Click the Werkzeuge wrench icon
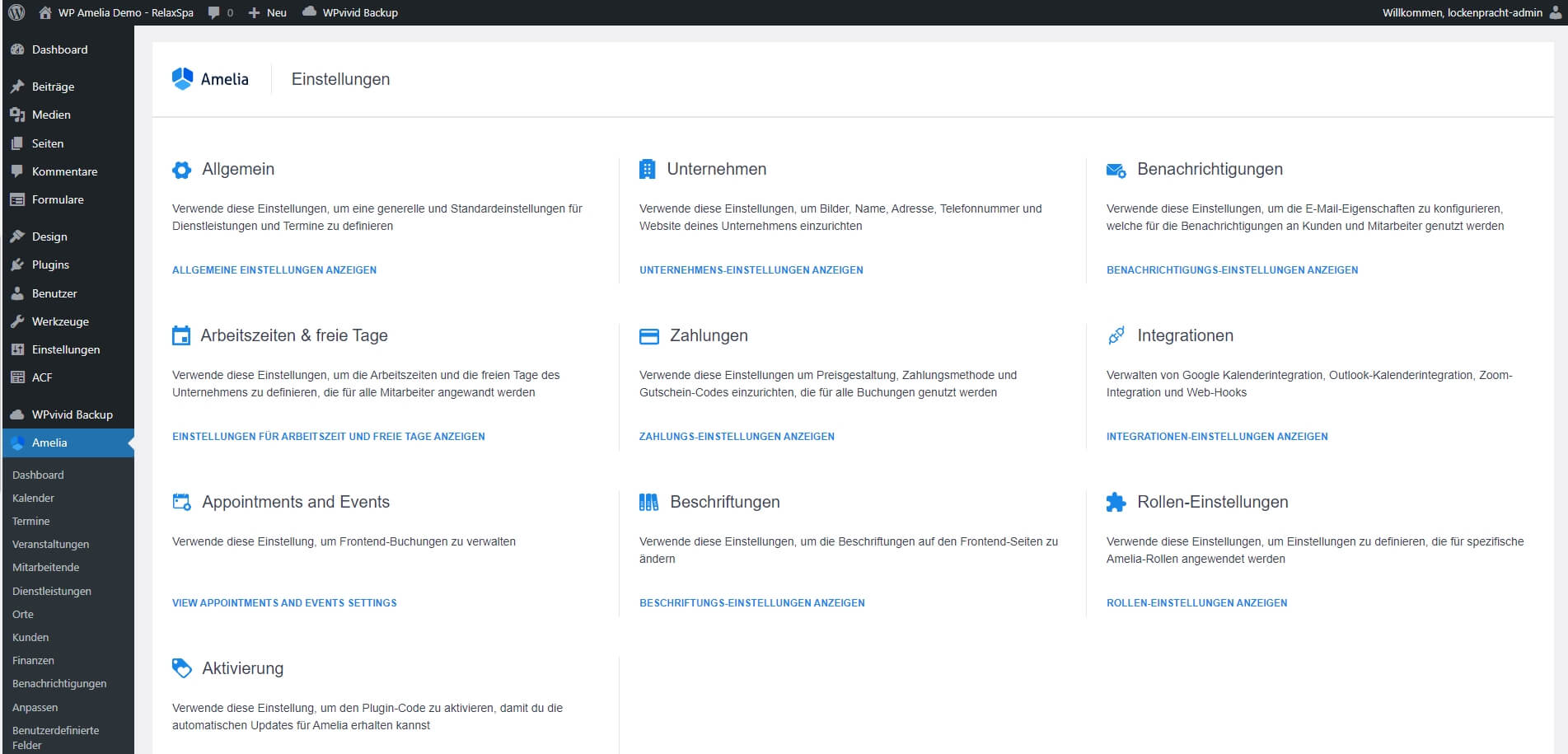The image size is (1568, 754). point(17,321)
